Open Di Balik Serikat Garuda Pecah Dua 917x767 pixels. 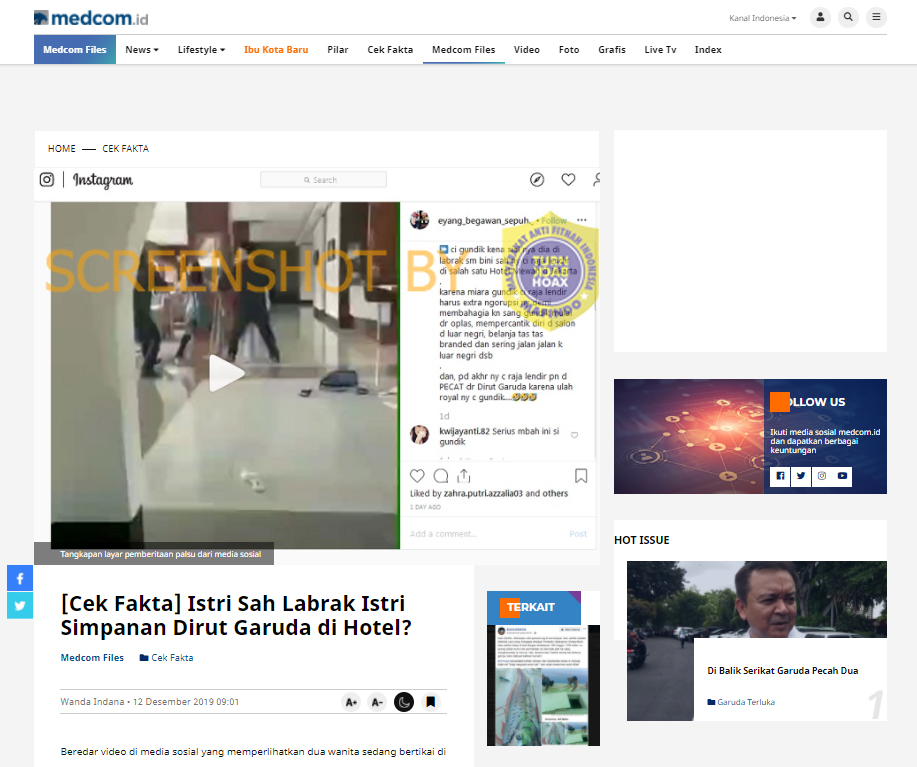782,671
